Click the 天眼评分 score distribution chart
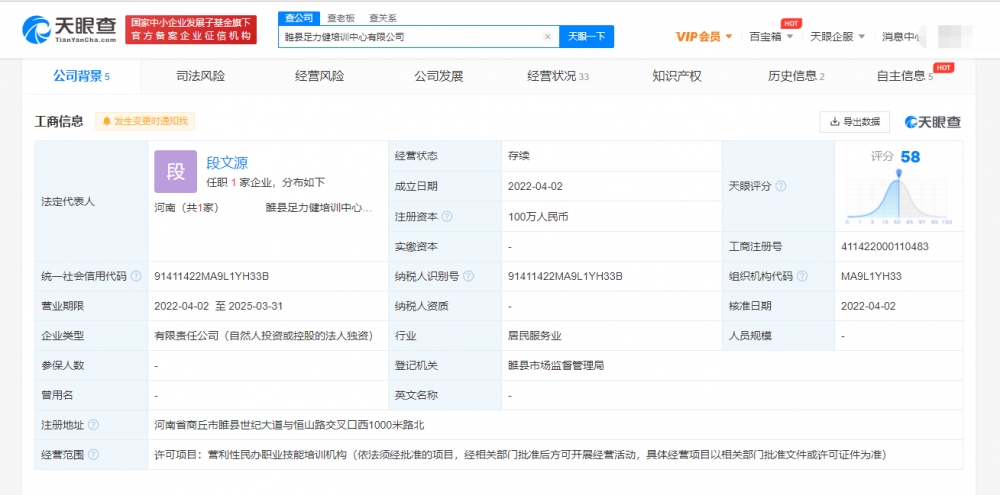The image size is (1000, 495). (x=899, y=196)
